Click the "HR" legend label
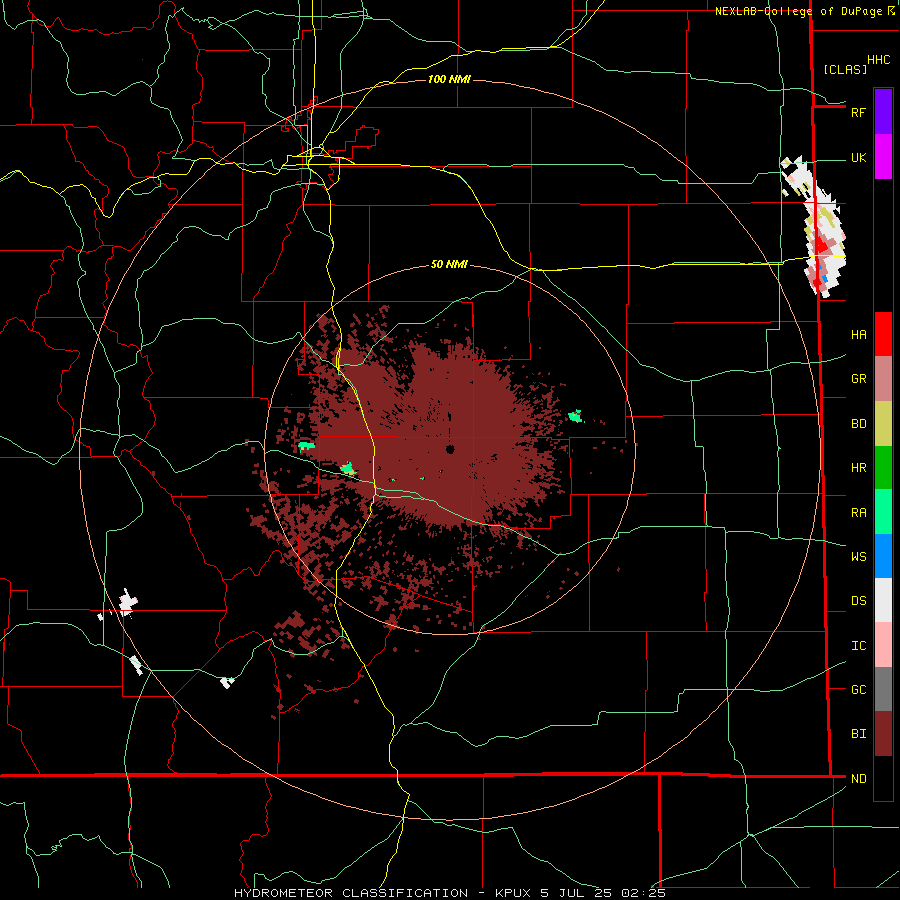This screenshot has width=900, height=900. 858,468
